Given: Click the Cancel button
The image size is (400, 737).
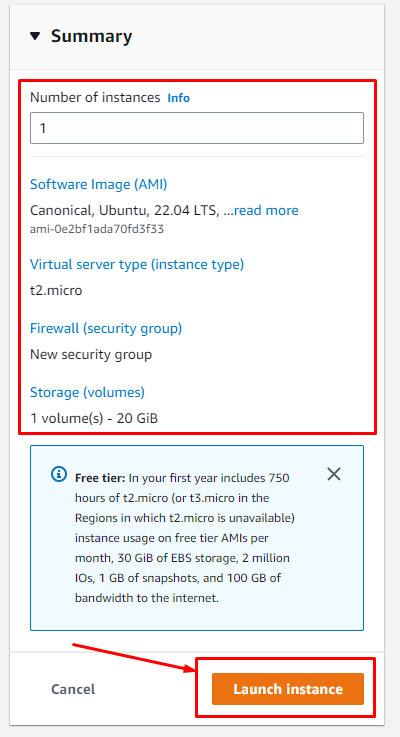Looking at the screenshot, I should pos(73,689).
